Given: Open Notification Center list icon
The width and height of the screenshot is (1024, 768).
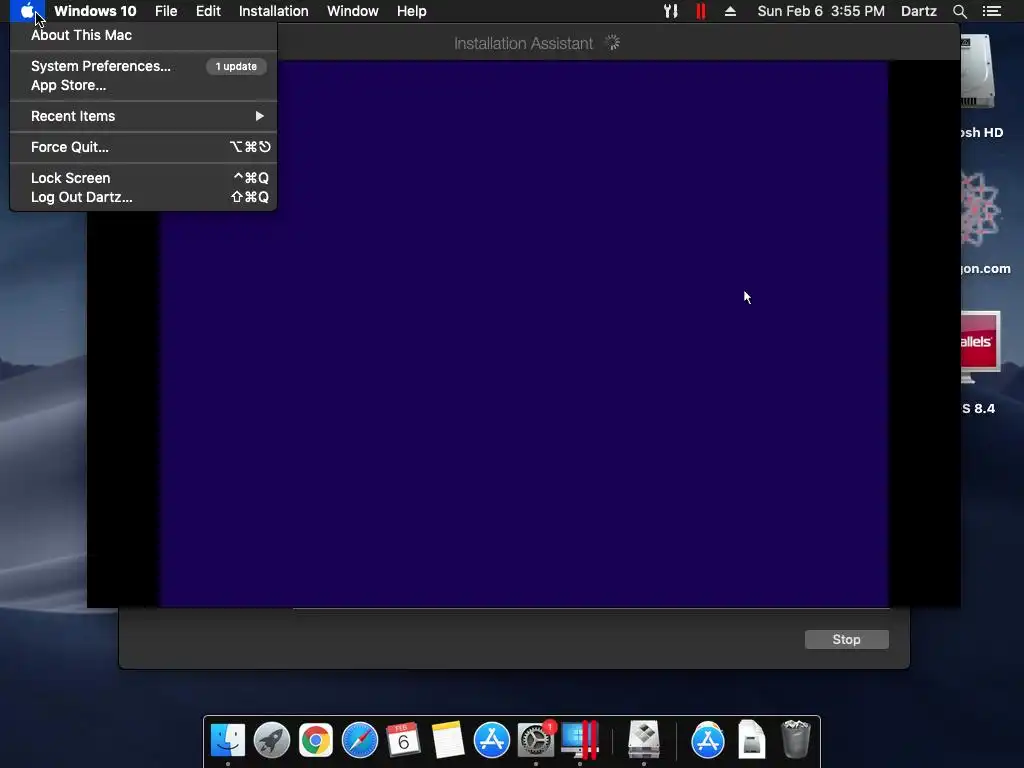Looking at the screenshot, I should point(991,11).
